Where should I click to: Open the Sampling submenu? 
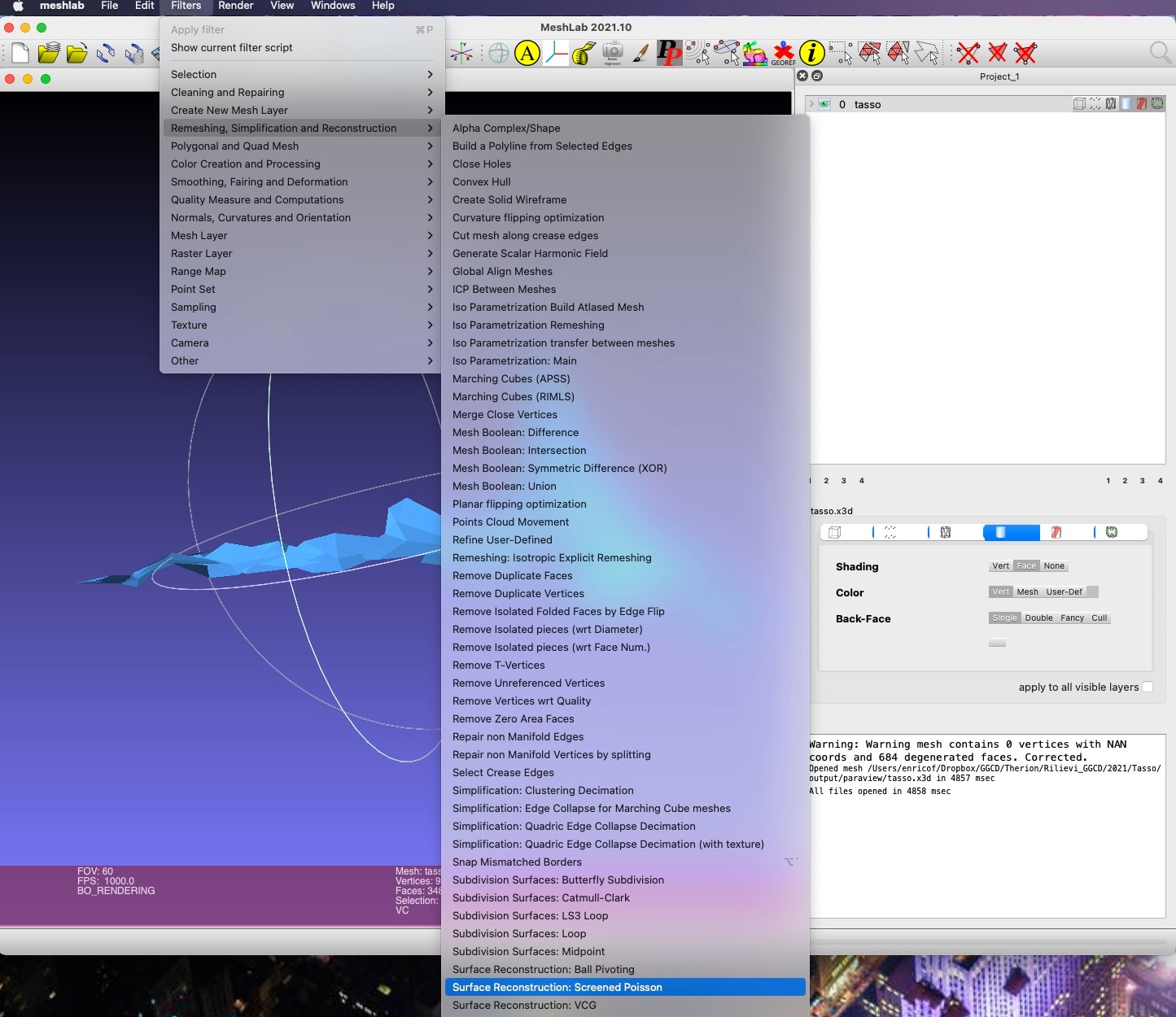pos(302,307)
